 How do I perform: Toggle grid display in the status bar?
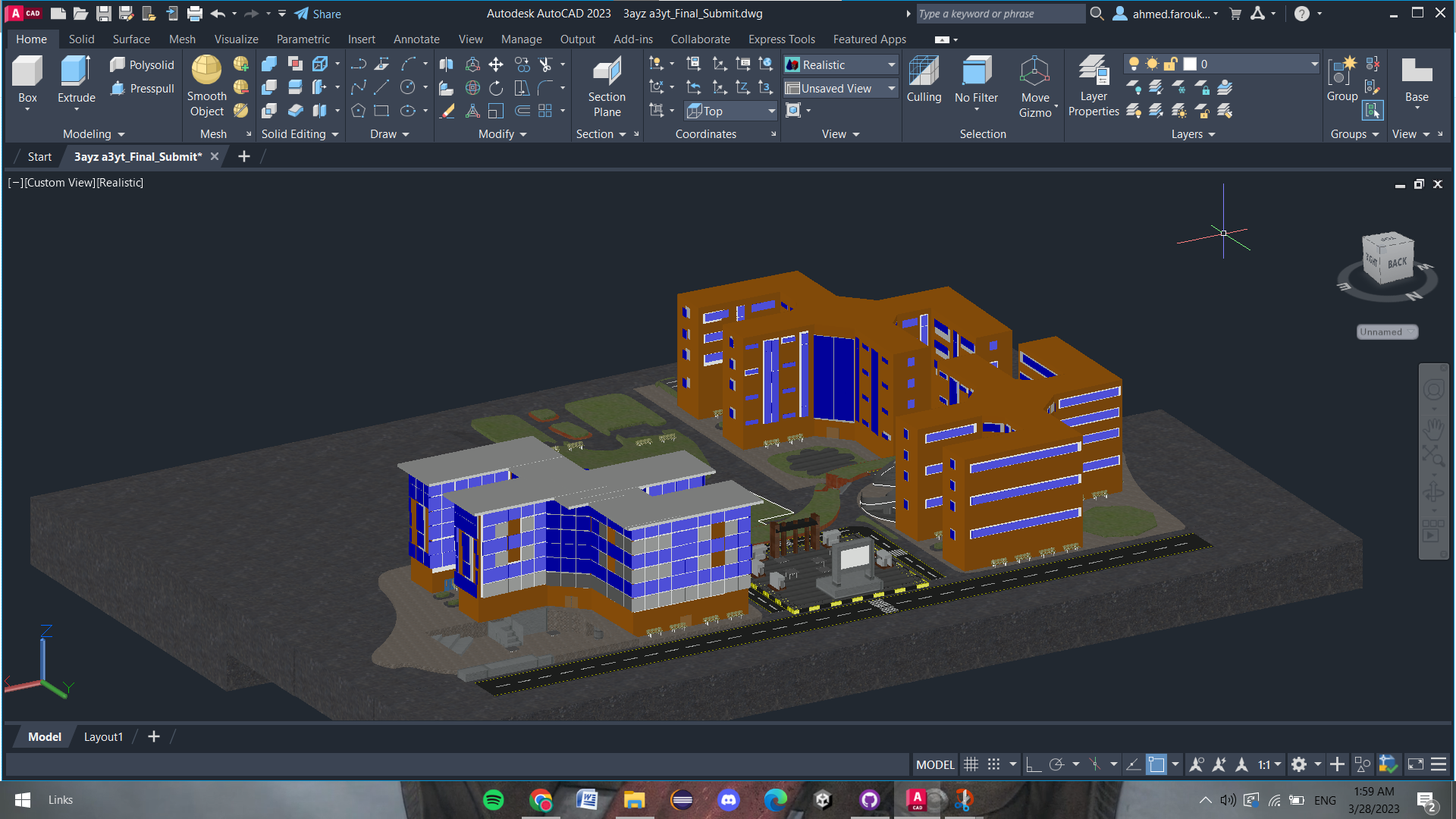[x=971, y=764]
